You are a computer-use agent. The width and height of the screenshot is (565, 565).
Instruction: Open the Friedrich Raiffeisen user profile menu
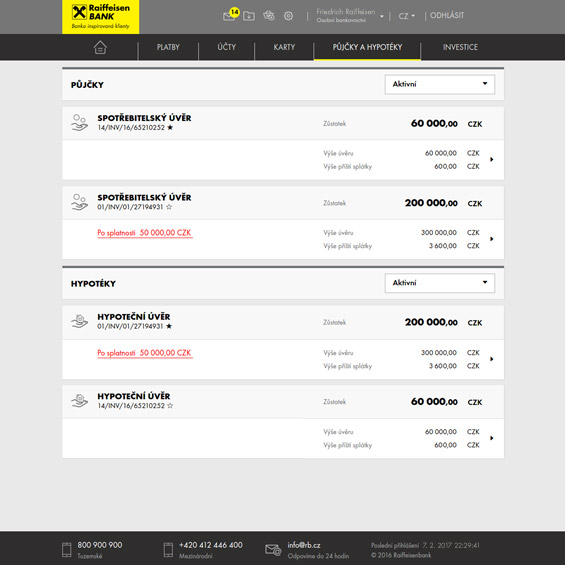(x=350, y=15)
